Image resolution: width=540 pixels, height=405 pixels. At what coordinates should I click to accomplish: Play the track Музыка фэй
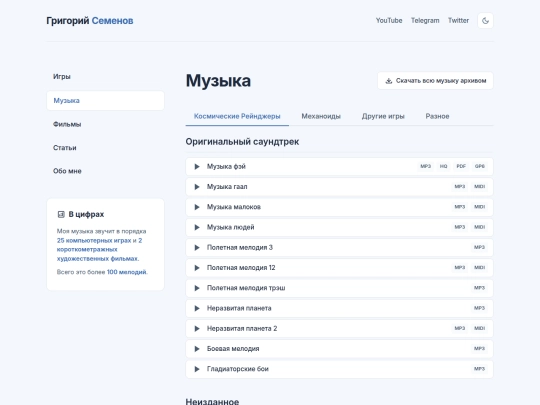197,167
